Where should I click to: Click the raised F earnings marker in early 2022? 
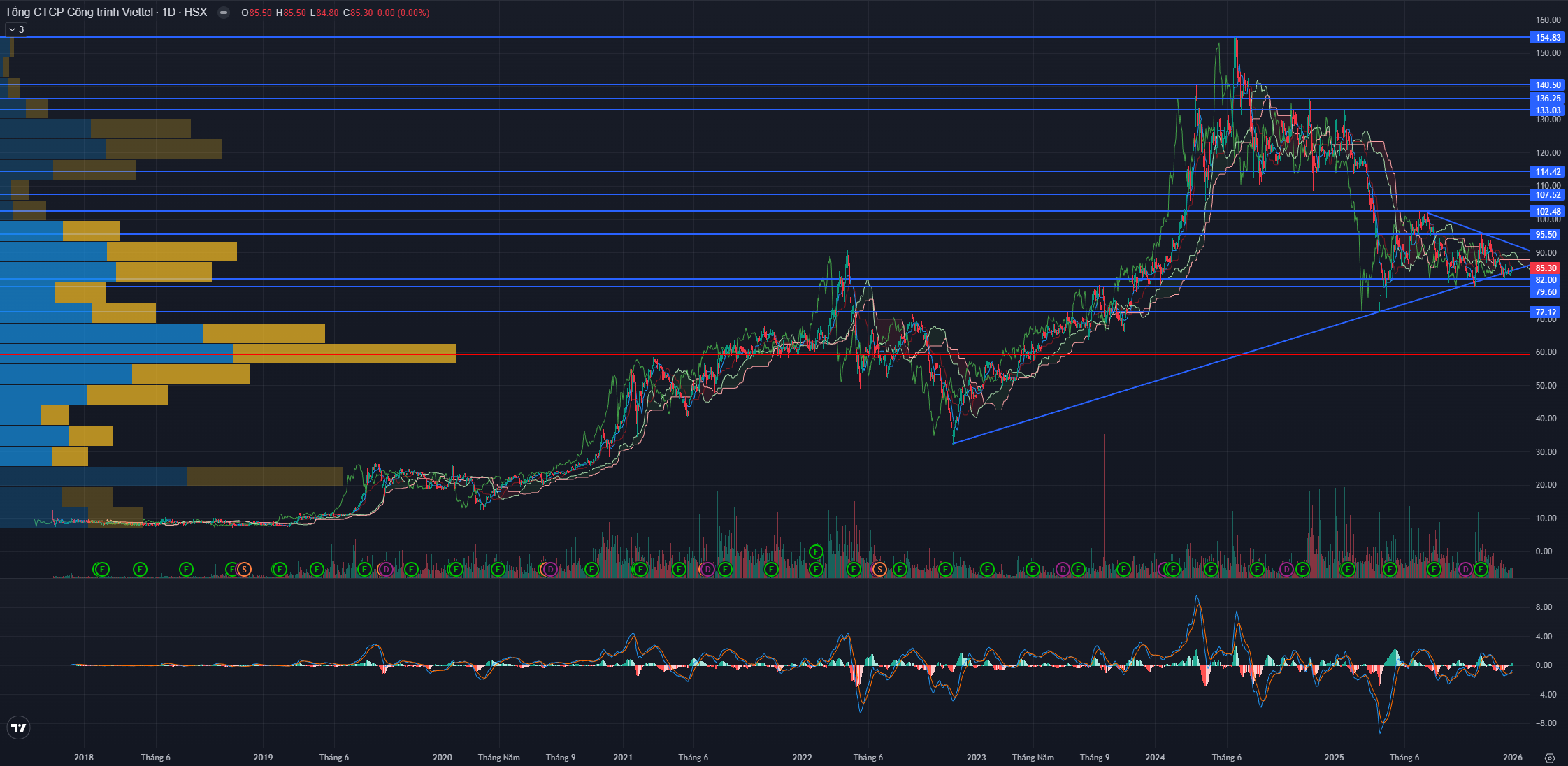(816, 552)
